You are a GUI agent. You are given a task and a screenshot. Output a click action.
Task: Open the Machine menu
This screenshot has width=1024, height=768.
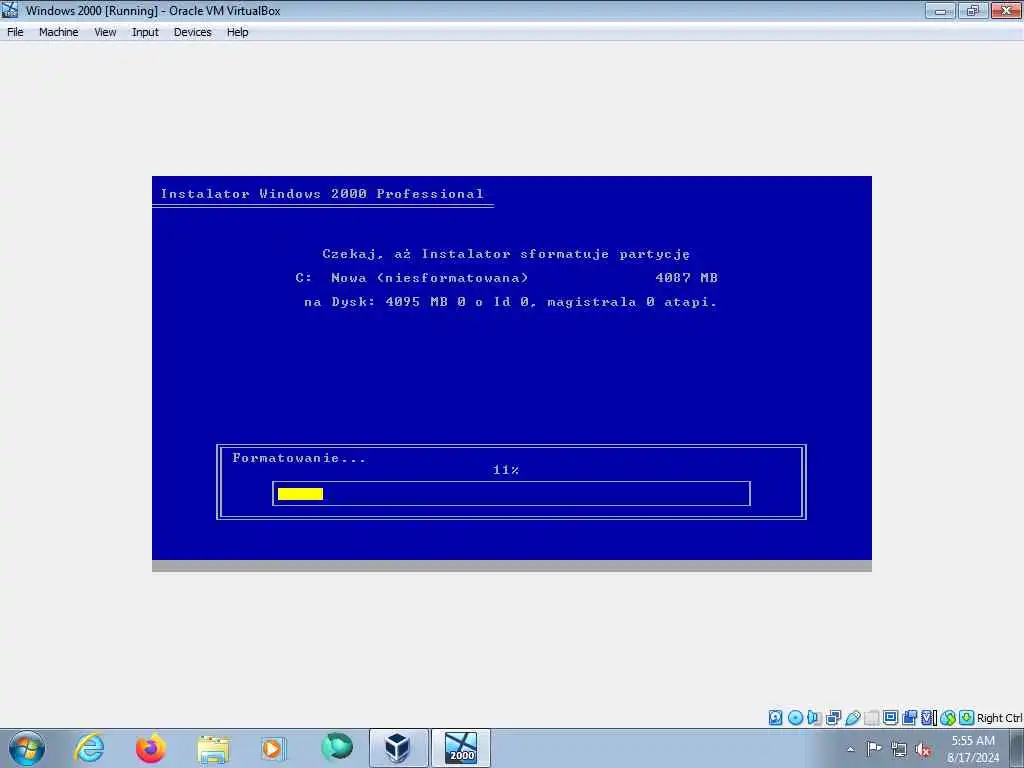[58, 32]
